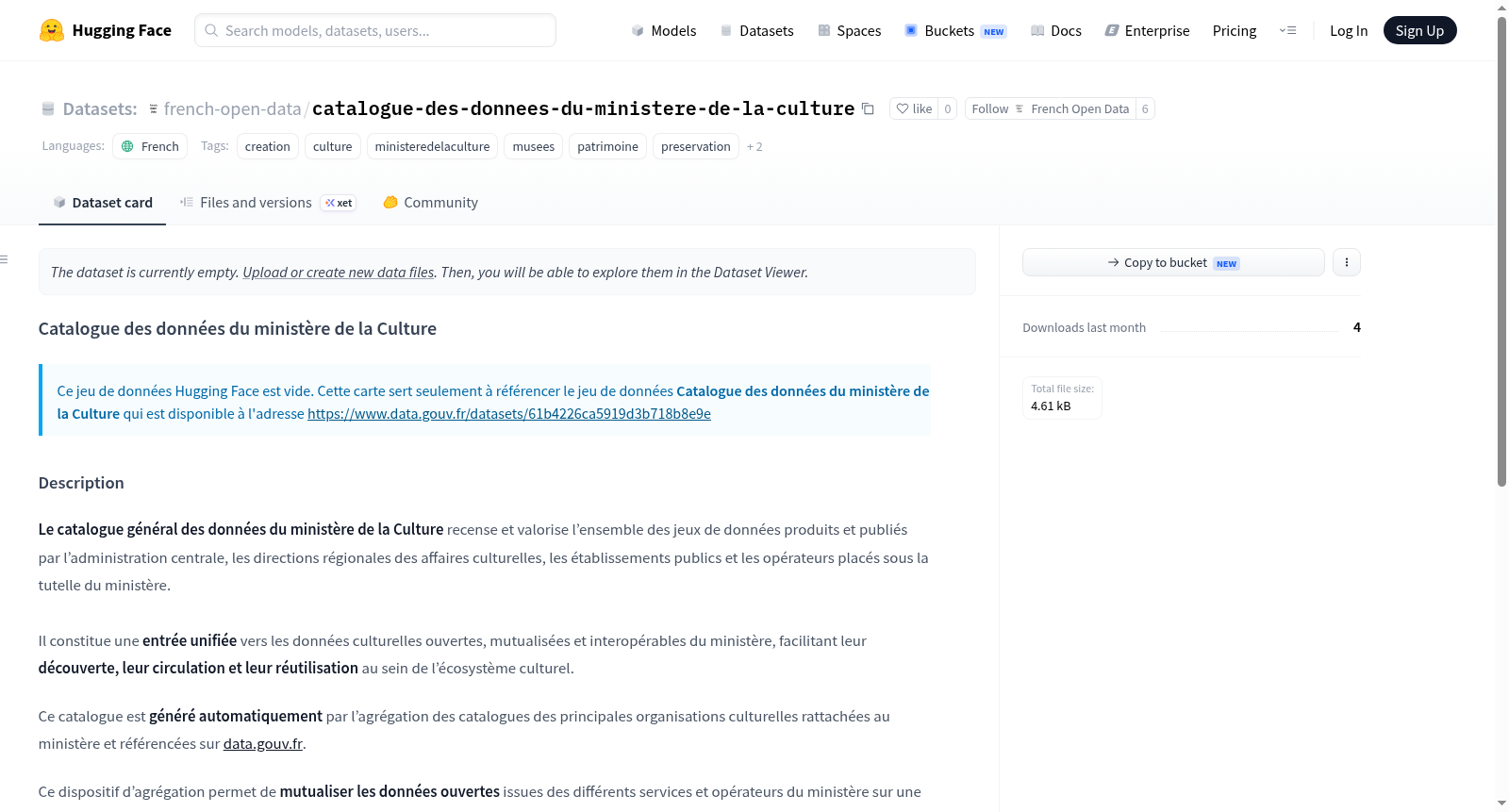Click the Files and versions icon

187,202
